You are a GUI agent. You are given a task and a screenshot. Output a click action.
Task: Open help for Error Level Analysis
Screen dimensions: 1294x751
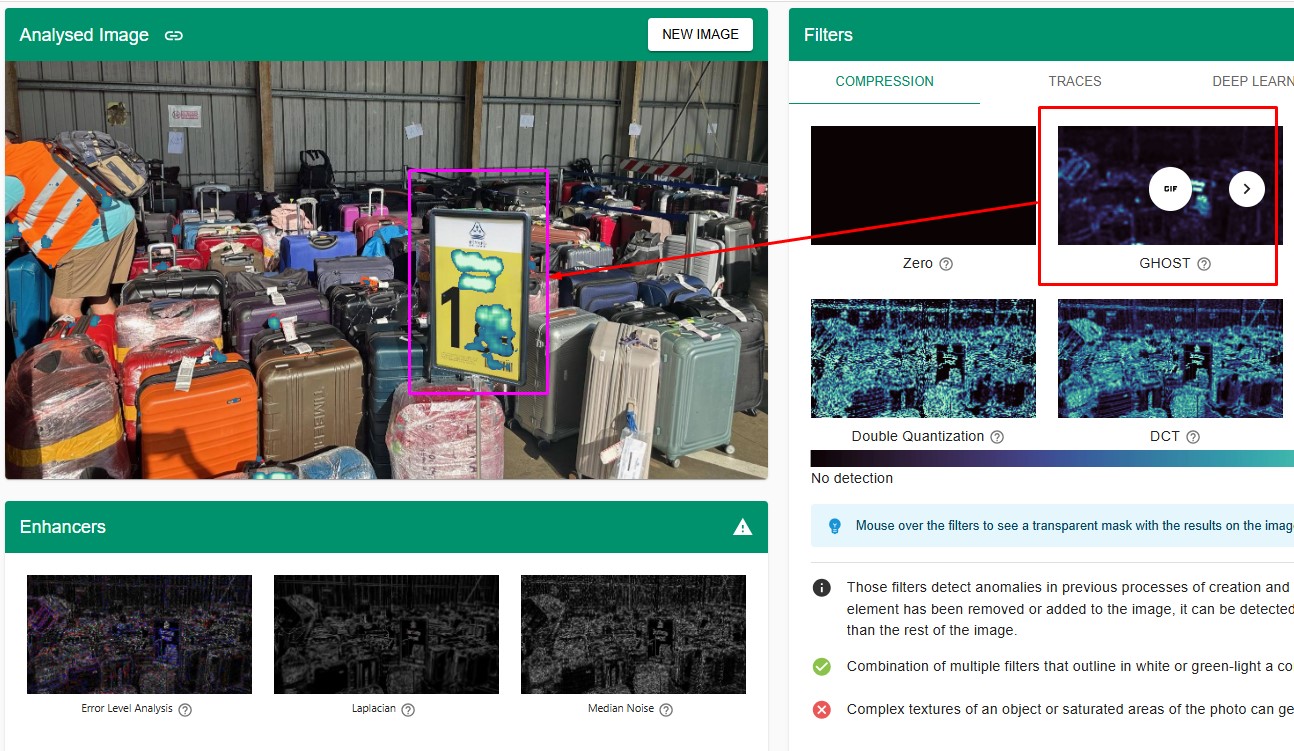pyautogui.click(x=185, y=709)
